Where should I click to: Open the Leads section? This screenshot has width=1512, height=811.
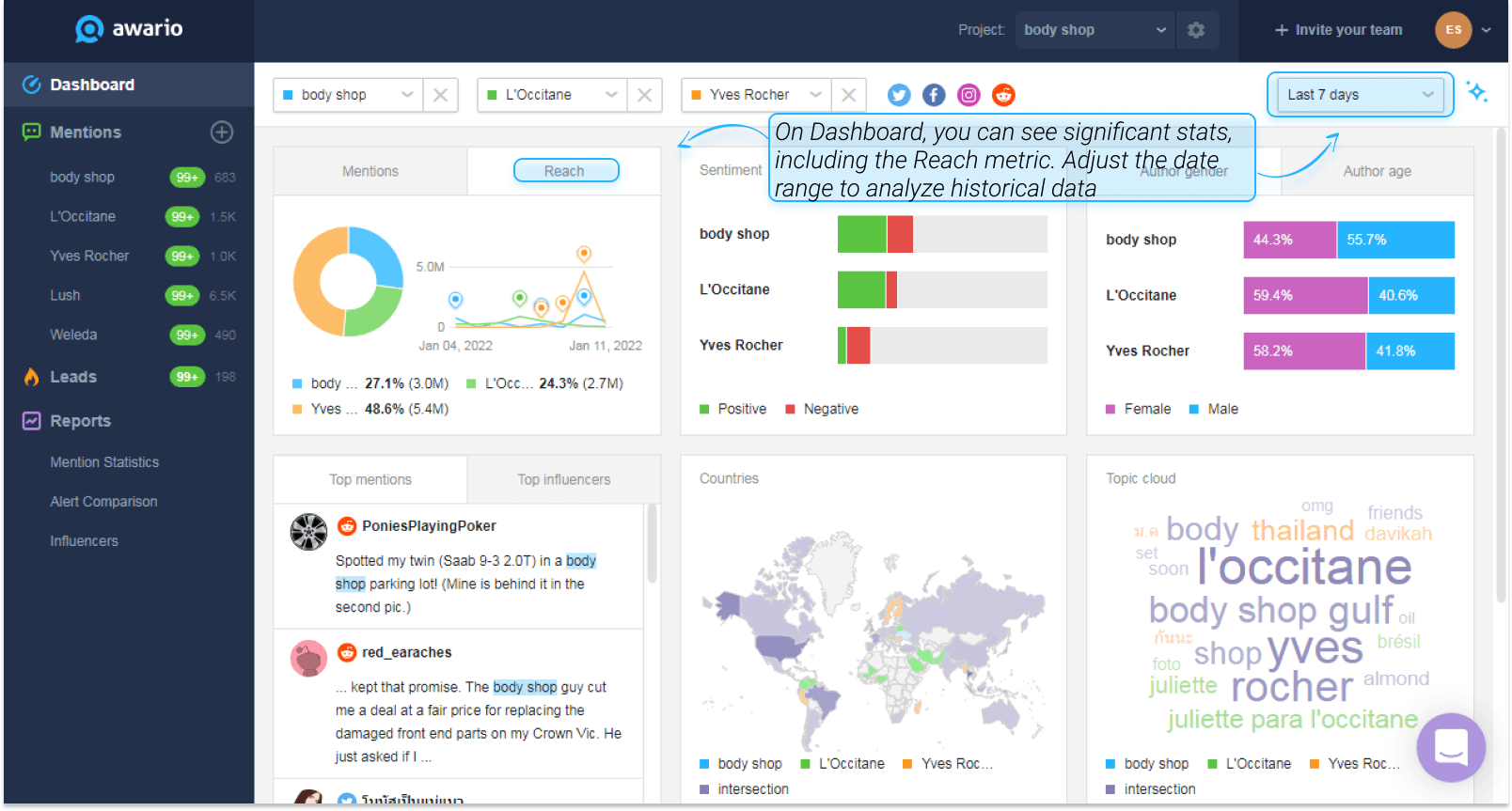(73, 377)
